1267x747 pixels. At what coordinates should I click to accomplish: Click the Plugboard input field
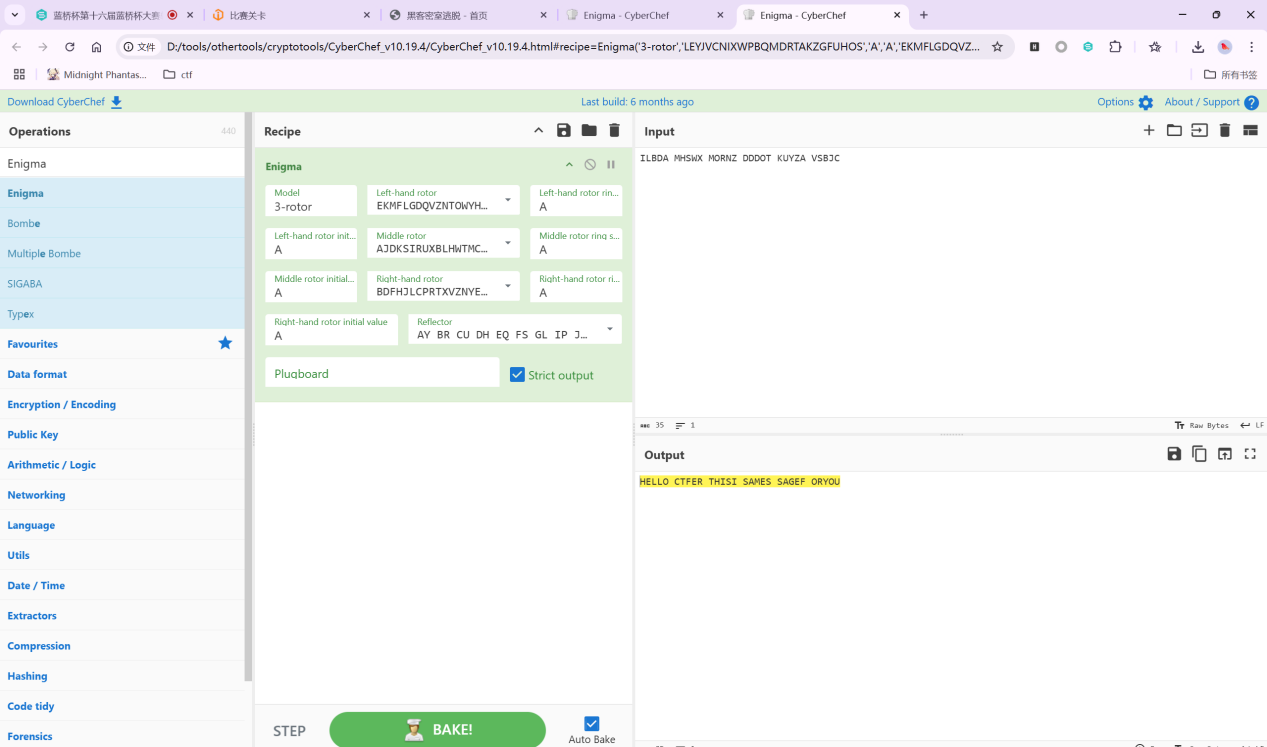click(382, 373)
